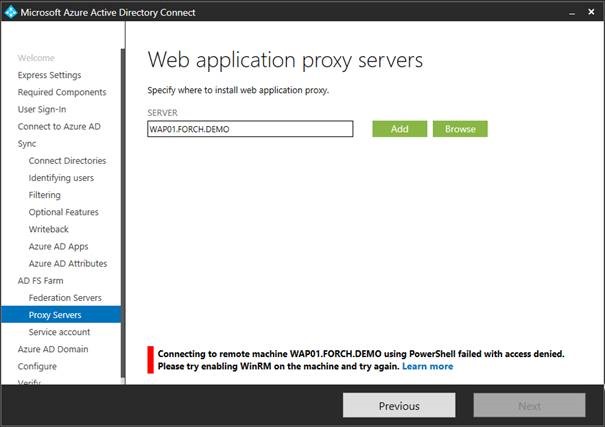Select the highlighted Proxy Servers step
Image resolution: width=605 pixels, height=427 pixels.
coord(61,314)
